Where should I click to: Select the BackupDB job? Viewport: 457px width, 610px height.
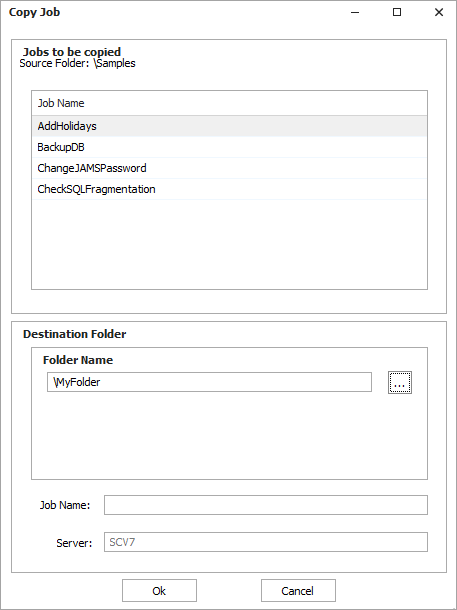click(x=229, y=147)
